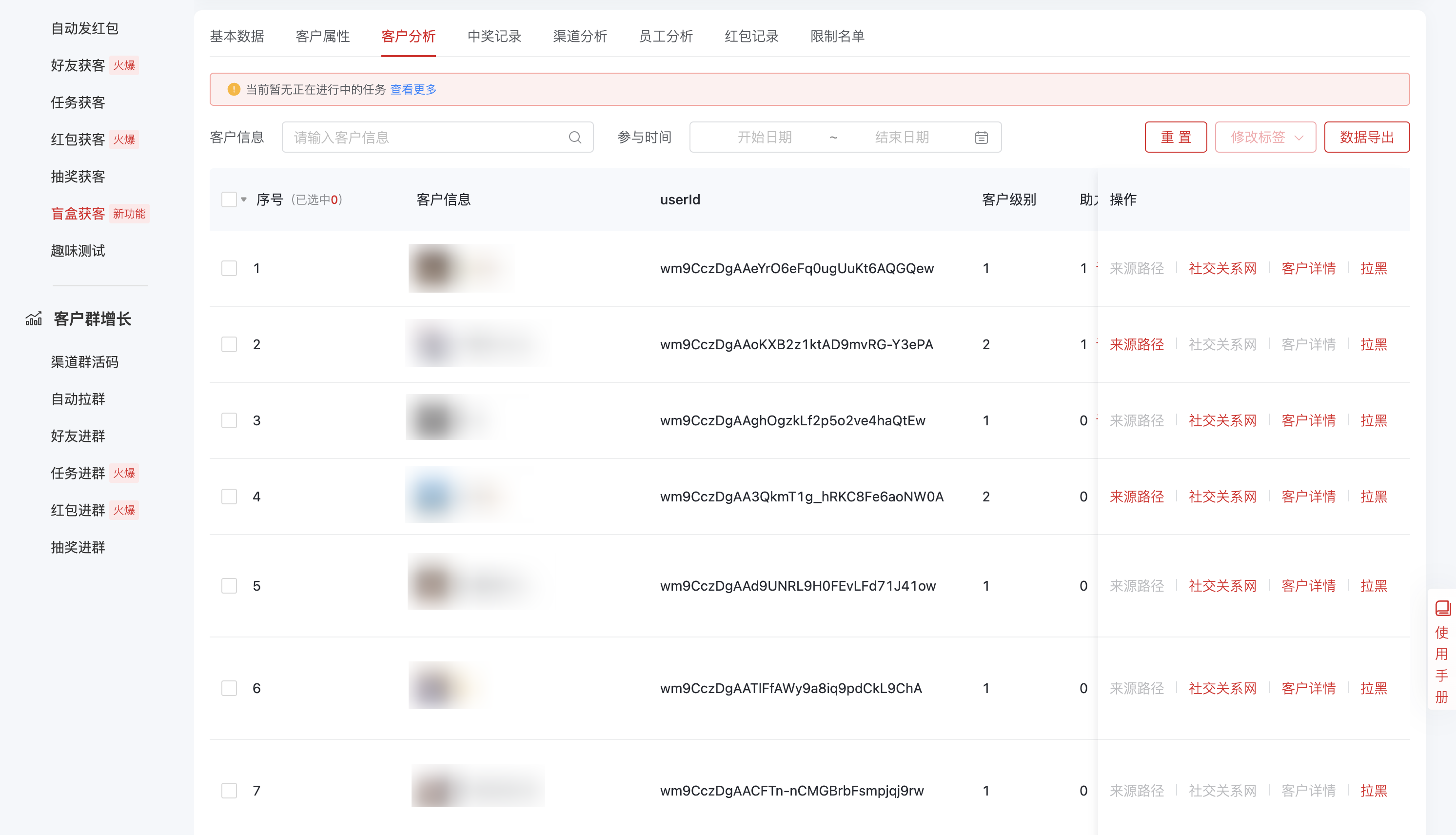Toggle the select-all checkbox in table header
Viewport: 1456px width, 836px height.
pos(228,199)
